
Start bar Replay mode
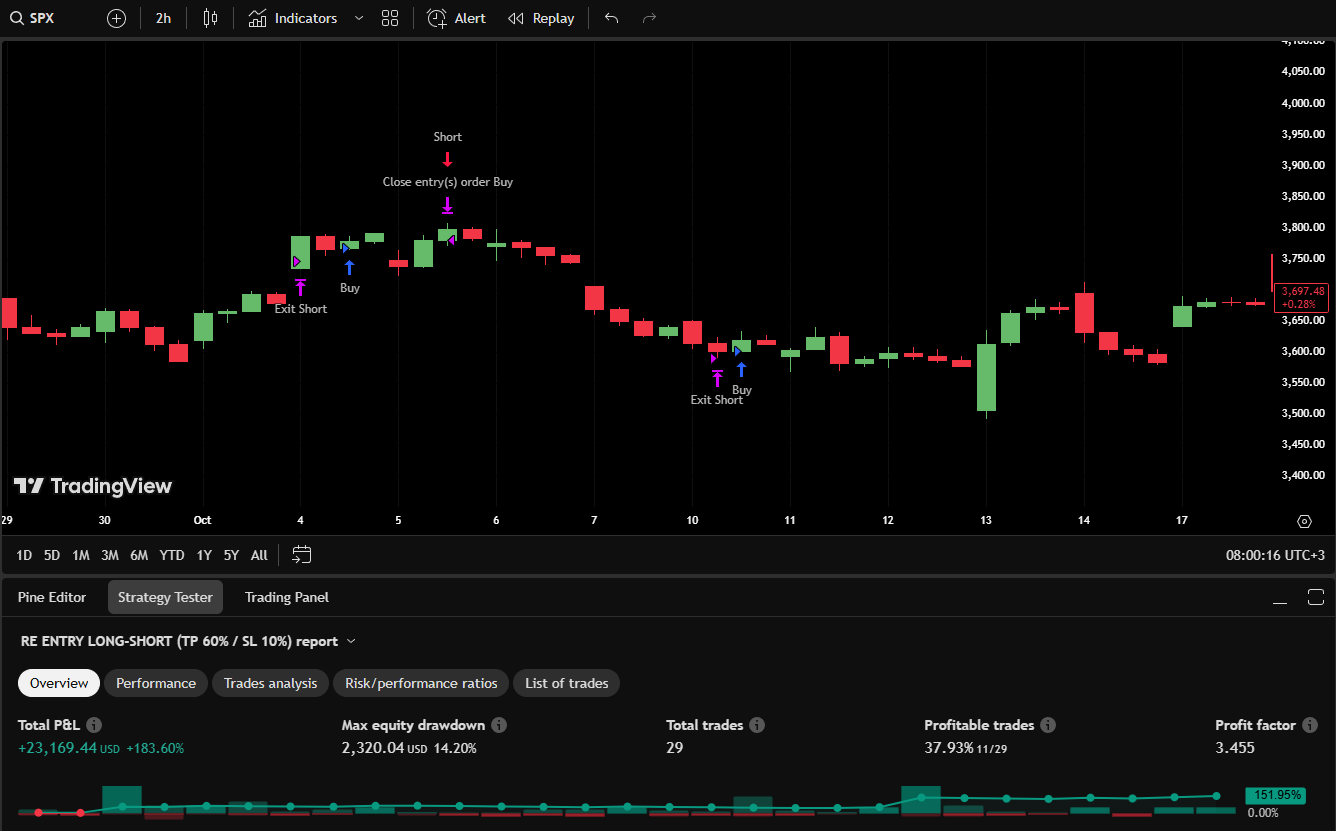(541, 18)
